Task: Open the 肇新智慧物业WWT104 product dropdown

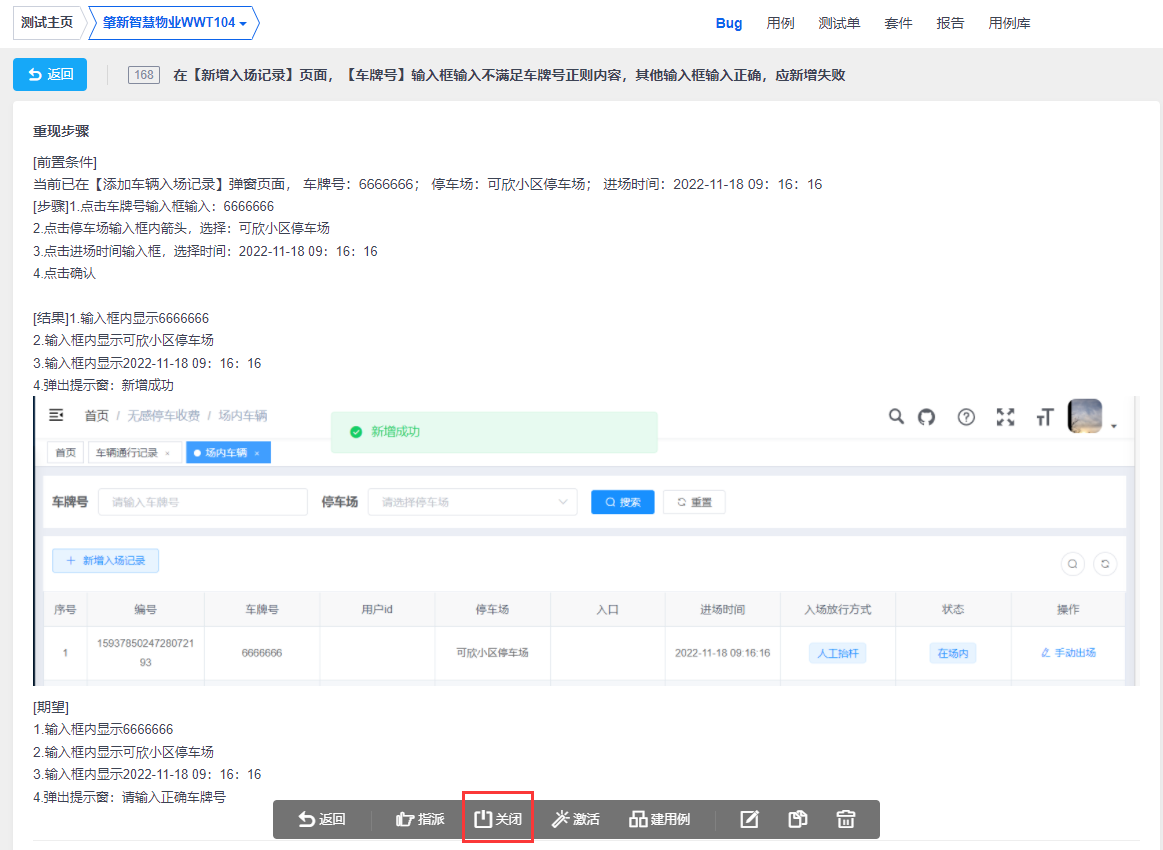Action: point(174,23)
